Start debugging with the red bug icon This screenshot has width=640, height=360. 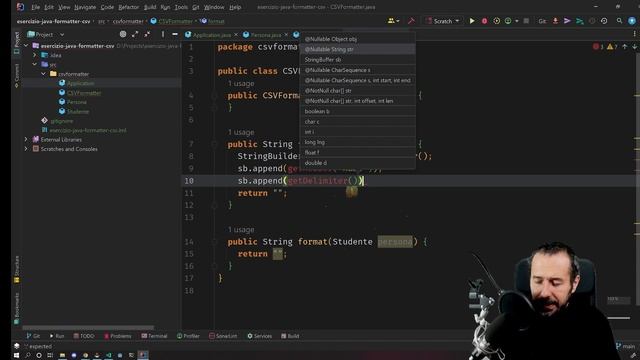point(484,21)
